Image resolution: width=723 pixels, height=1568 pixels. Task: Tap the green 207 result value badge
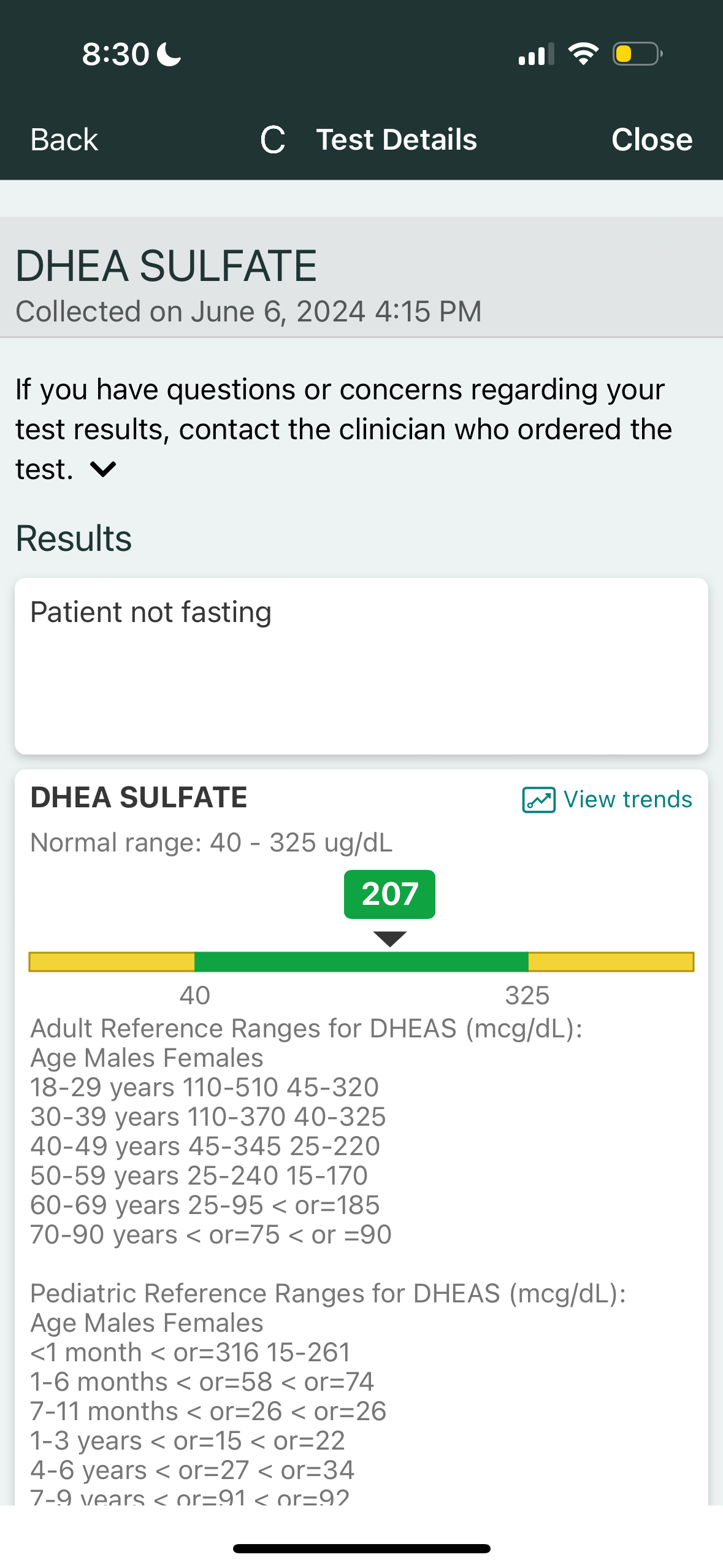pos(389,894)
